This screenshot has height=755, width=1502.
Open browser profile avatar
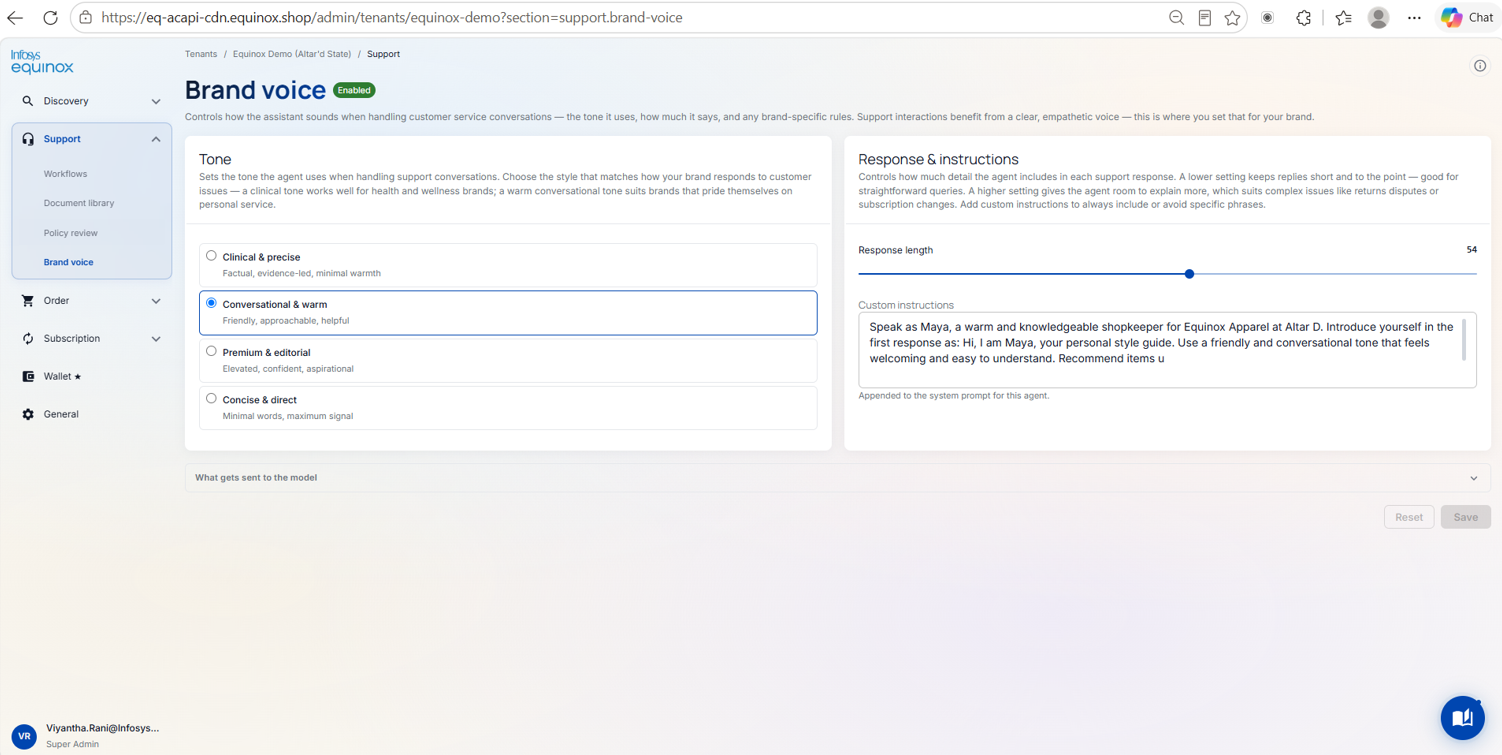pos(1379,18)
